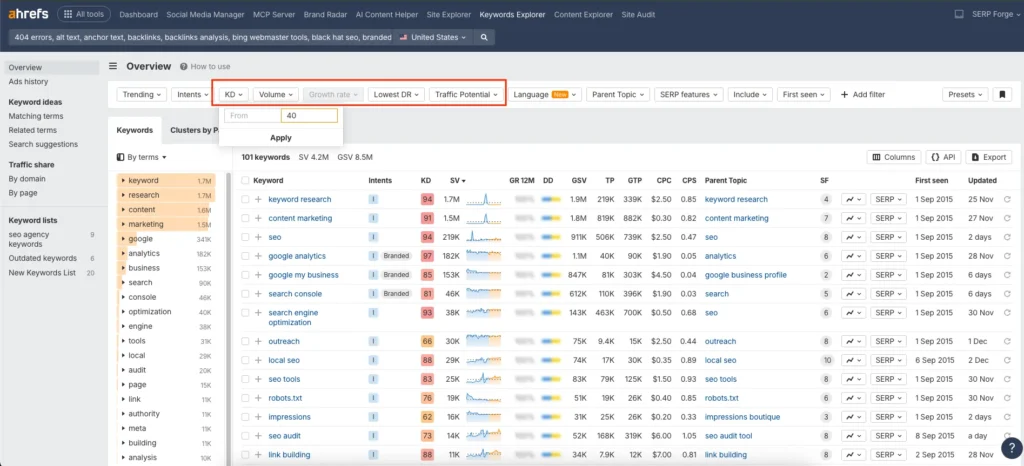Click the Export button
The image size is (1024, 466).
(989, 157)
